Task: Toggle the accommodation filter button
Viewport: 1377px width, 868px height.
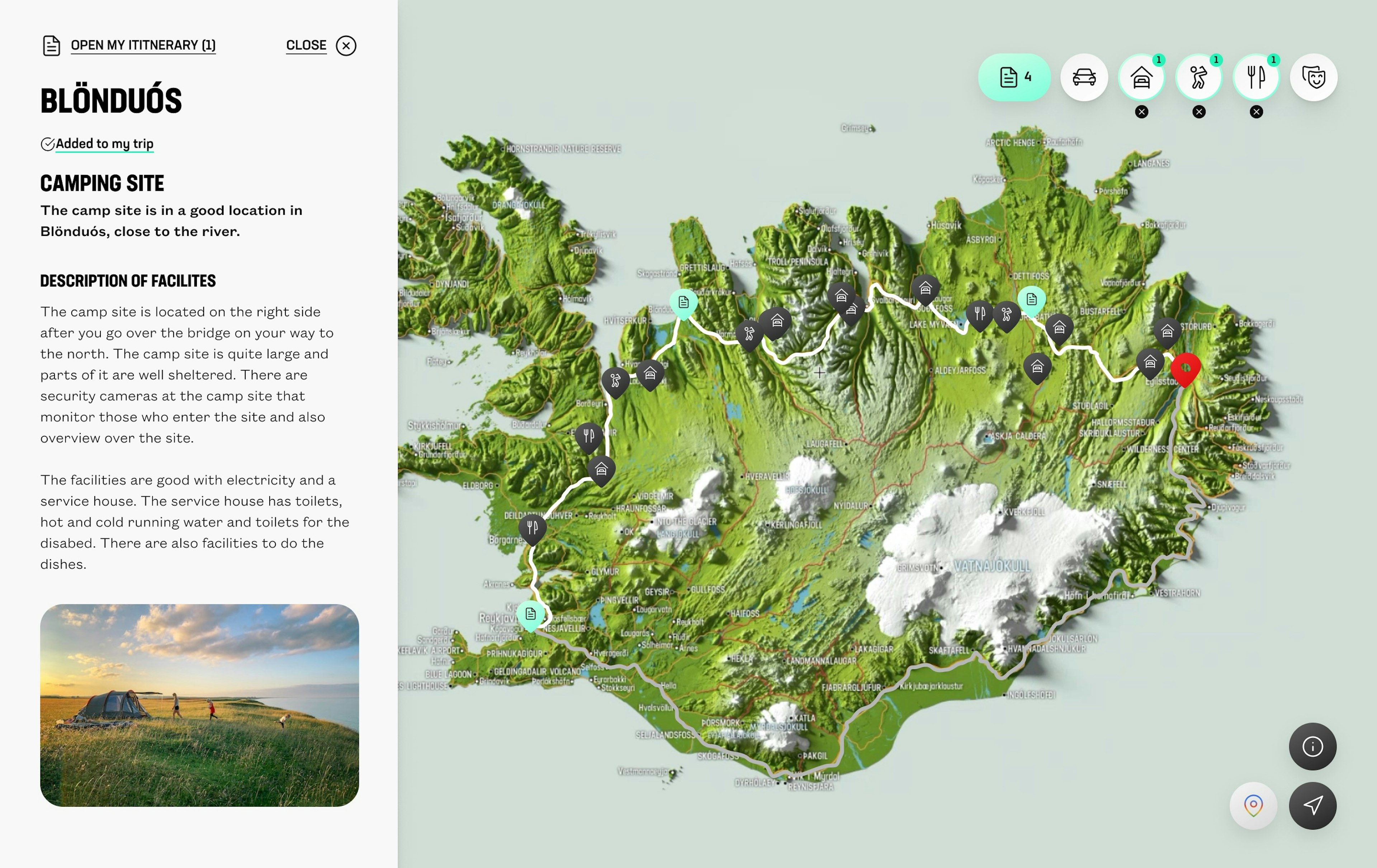Action: point(1141,77)
